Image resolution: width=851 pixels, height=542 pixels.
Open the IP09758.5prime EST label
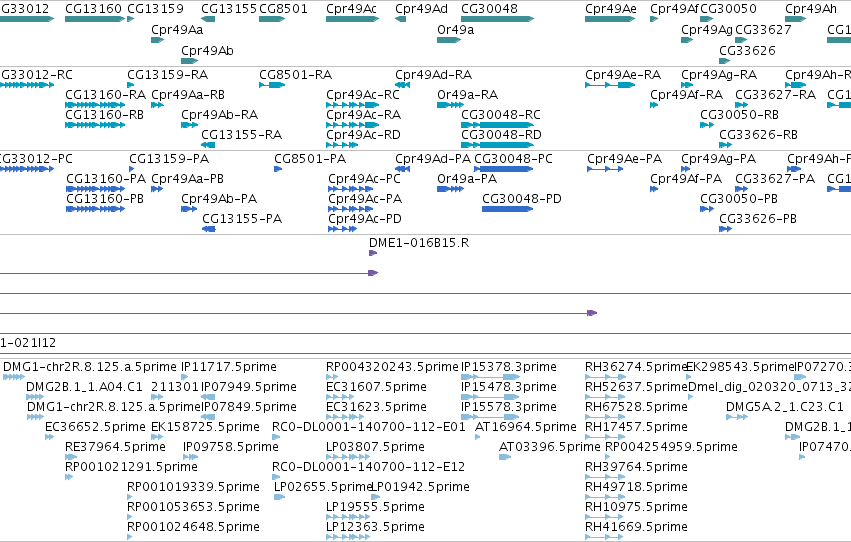(x=231, y=447)
